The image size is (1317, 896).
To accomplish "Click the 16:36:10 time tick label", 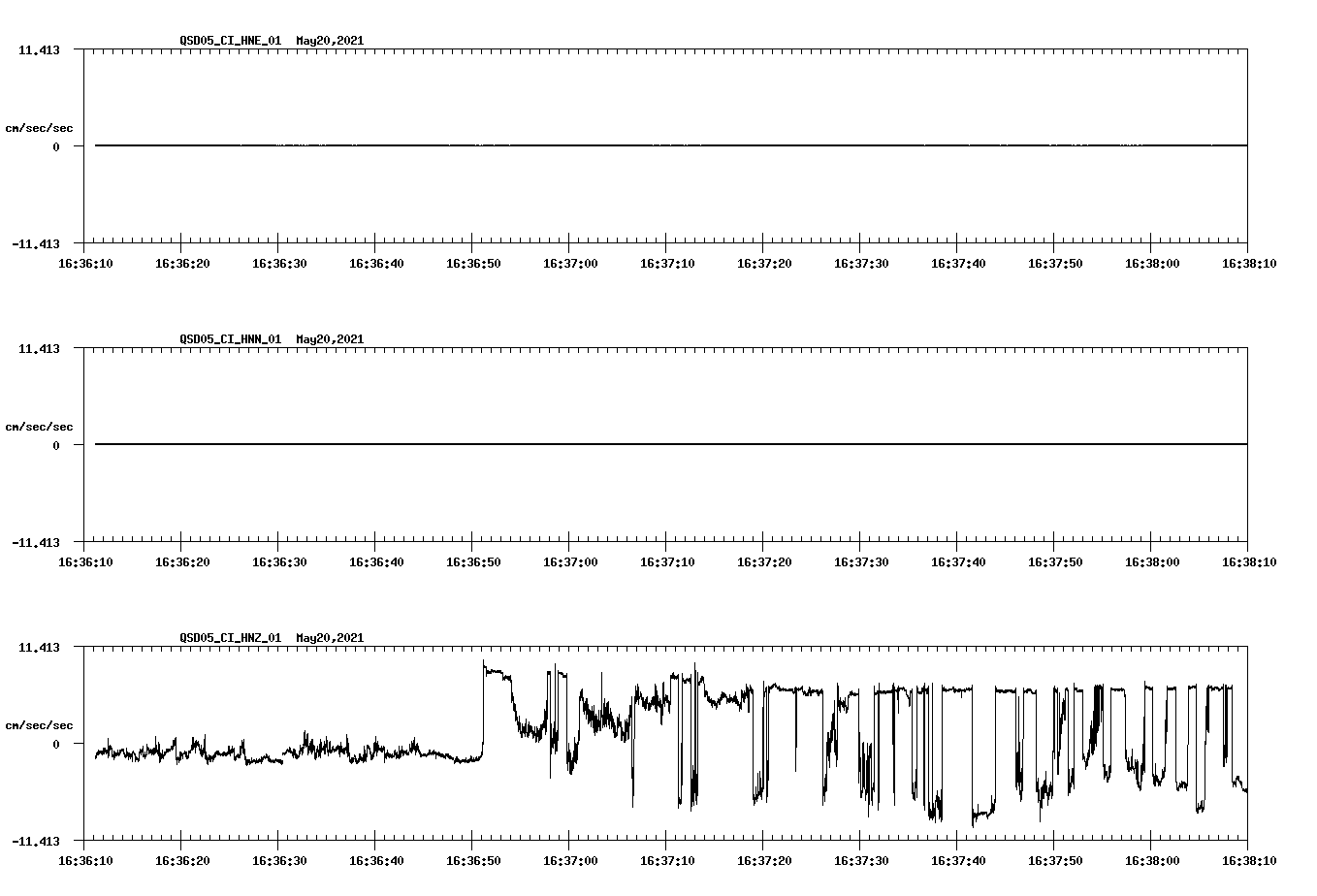I will (88, 262).
